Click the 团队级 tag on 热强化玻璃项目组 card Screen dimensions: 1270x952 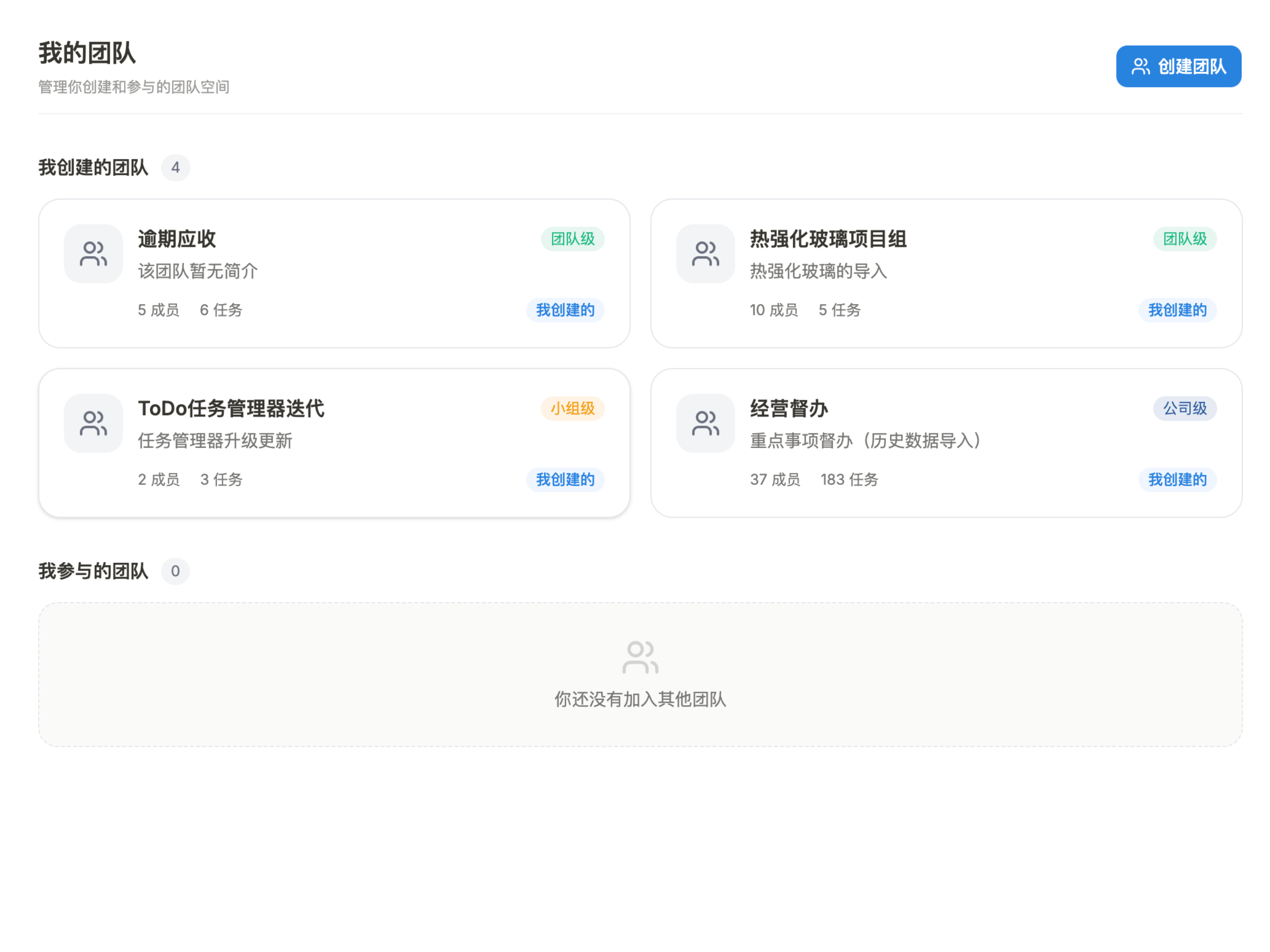coord(1185,239)
